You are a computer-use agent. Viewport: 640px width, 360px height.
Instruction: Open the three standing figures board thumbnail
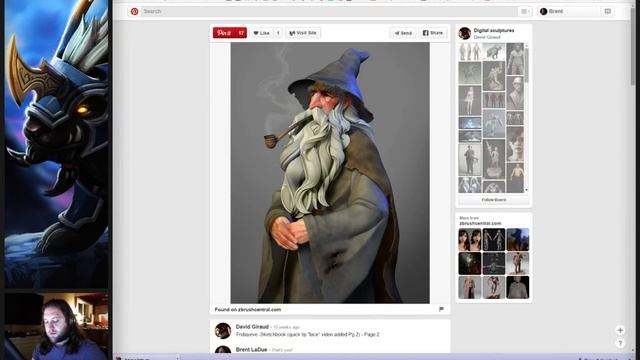coord(470,51)
